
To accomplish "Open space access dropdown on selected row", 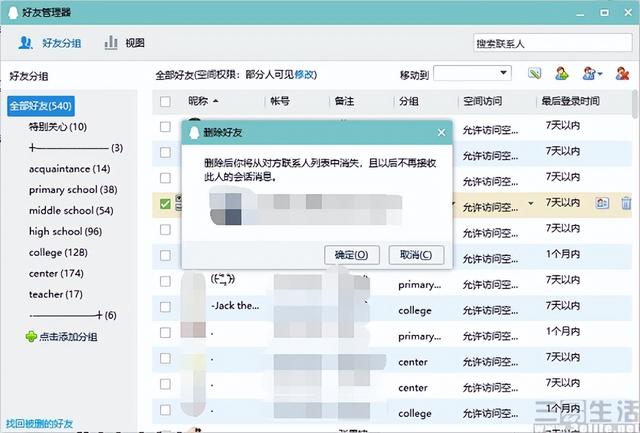I will point(531,204).
